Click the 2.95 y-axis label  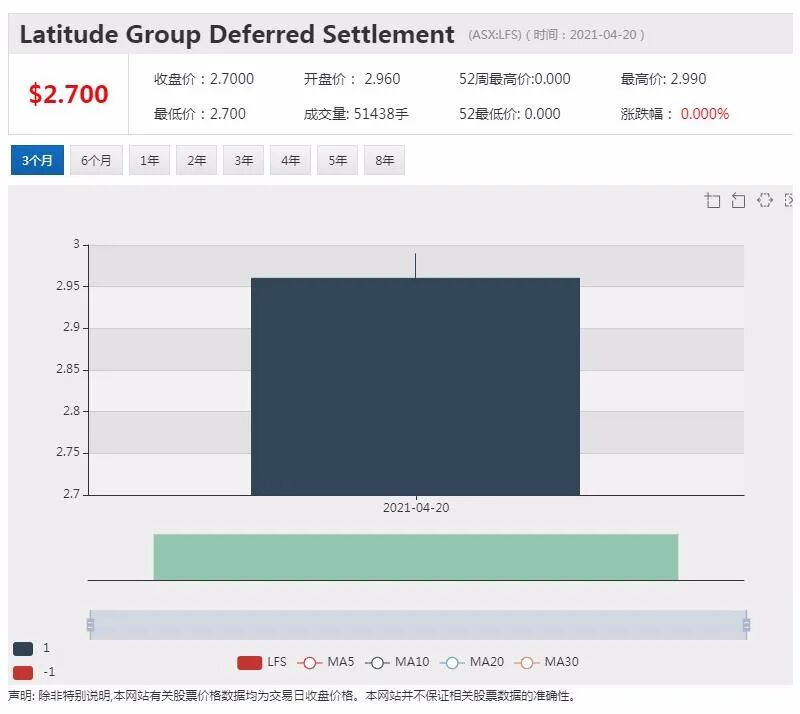point(68,286)
